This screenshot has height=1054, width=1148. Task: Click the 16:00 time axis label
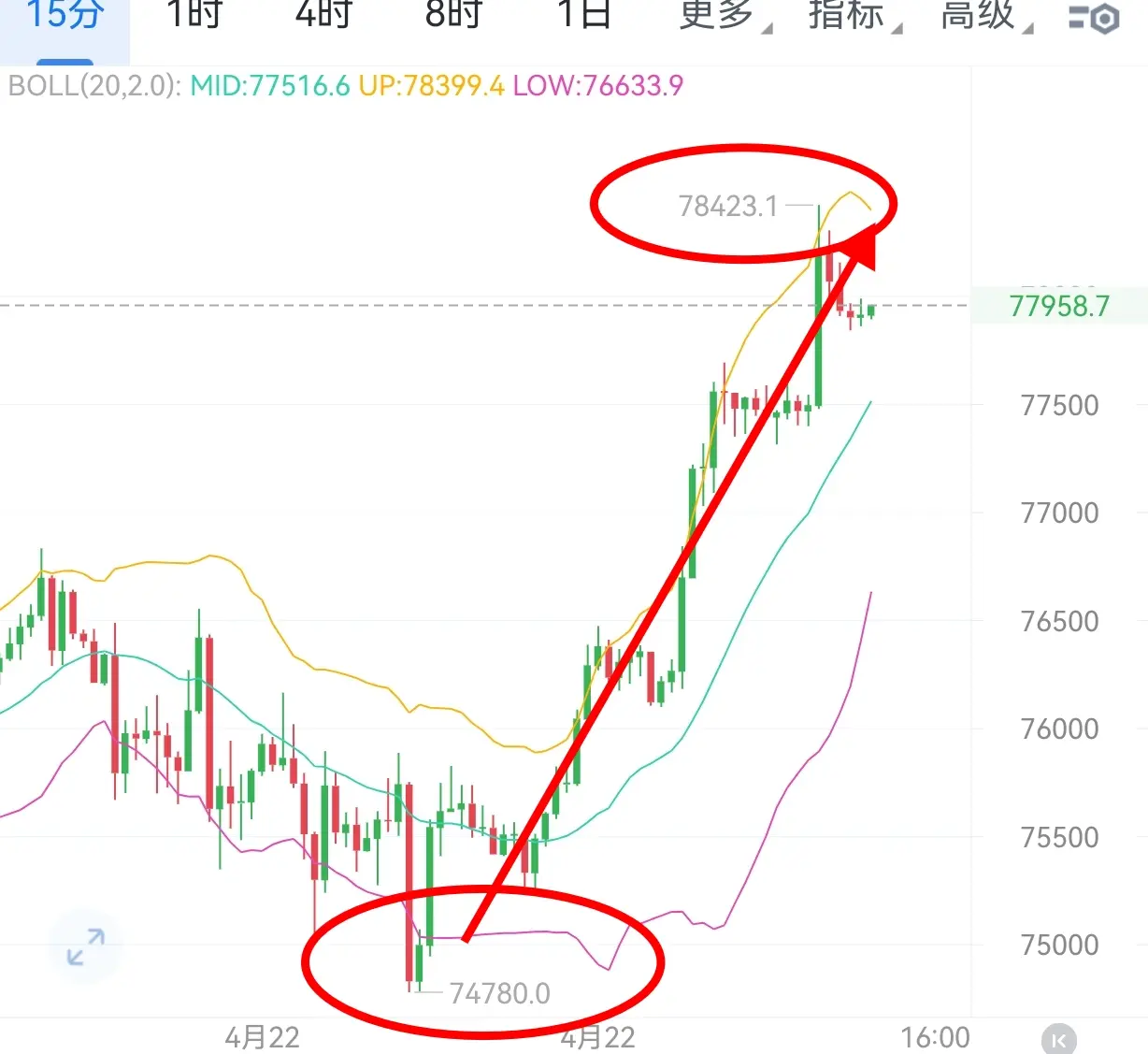[x=935, y=1037]
